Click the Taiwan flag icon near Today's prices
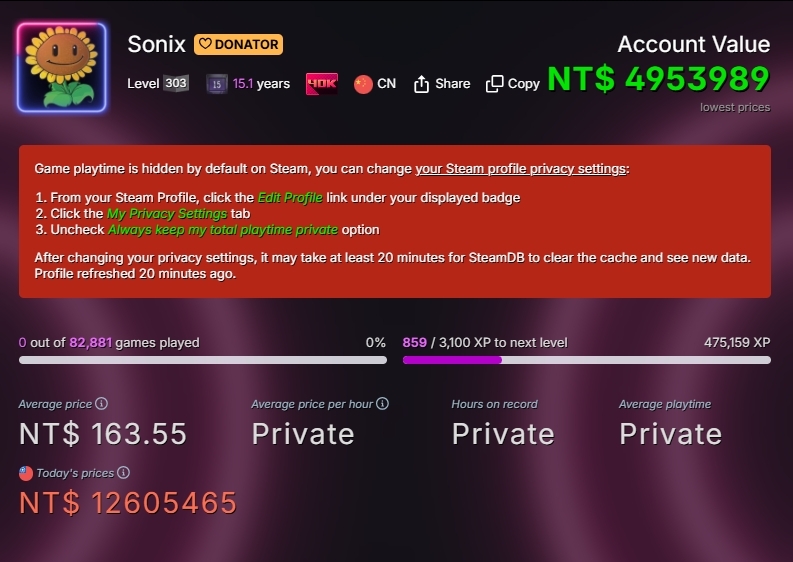The height and width of the screenshot is (562, 793). pos(26,473)
